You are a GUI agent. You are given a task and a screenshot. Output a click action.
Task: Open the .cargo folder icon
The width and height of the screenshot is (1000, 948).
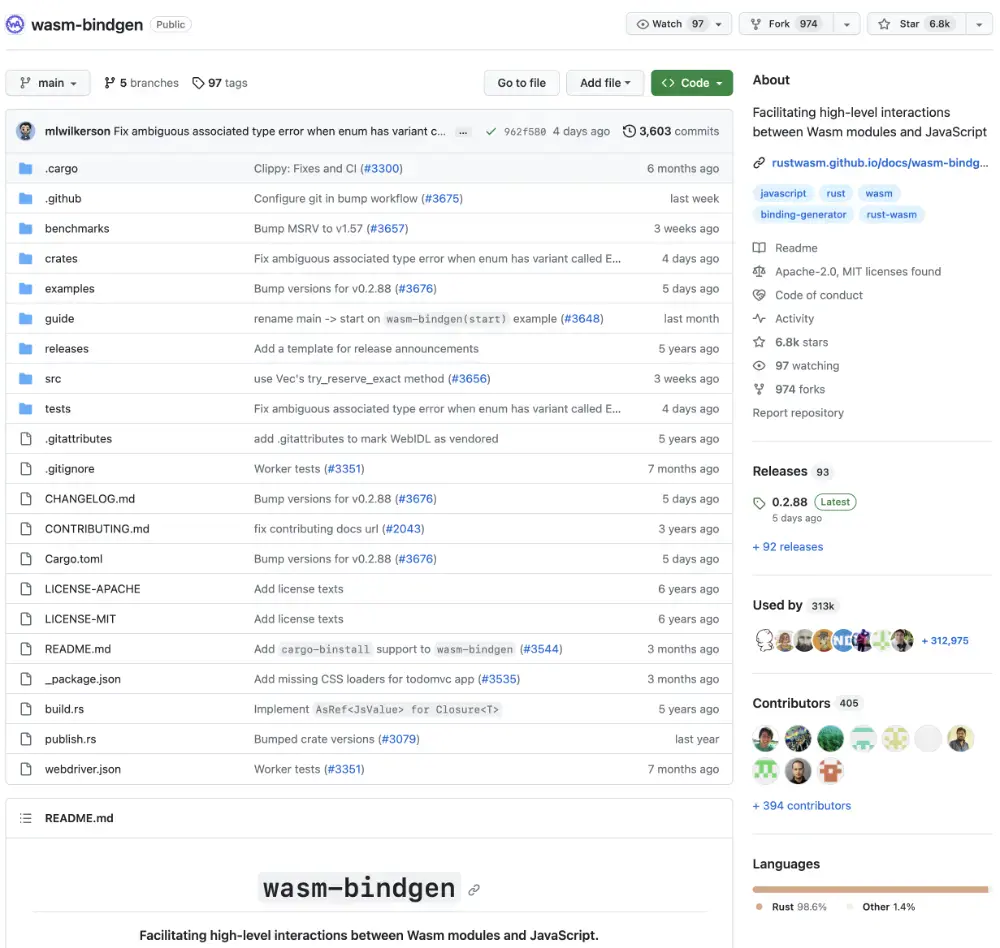26,169
